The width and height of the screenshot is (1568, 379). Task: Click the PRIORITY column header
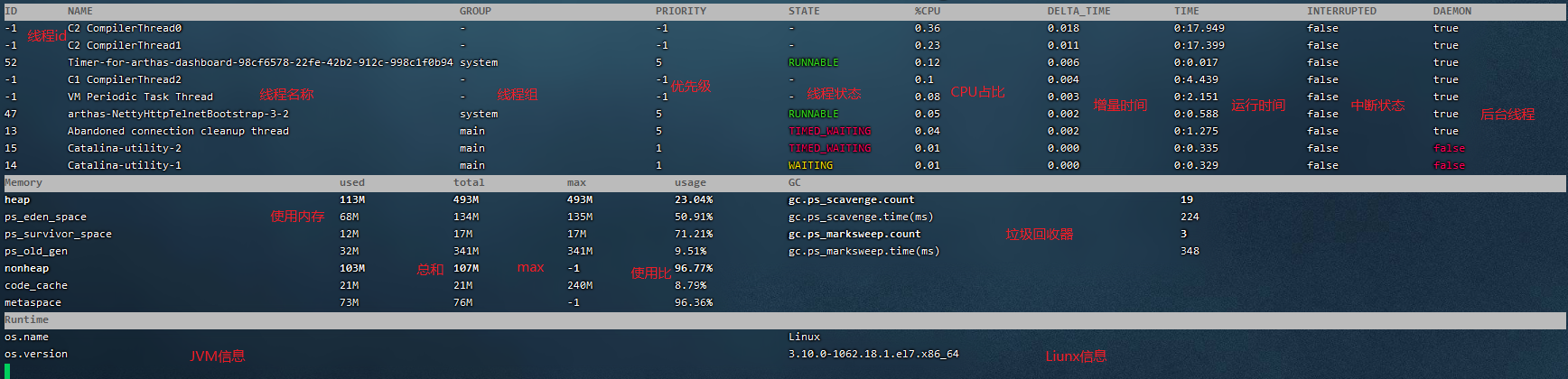point(681,11)
